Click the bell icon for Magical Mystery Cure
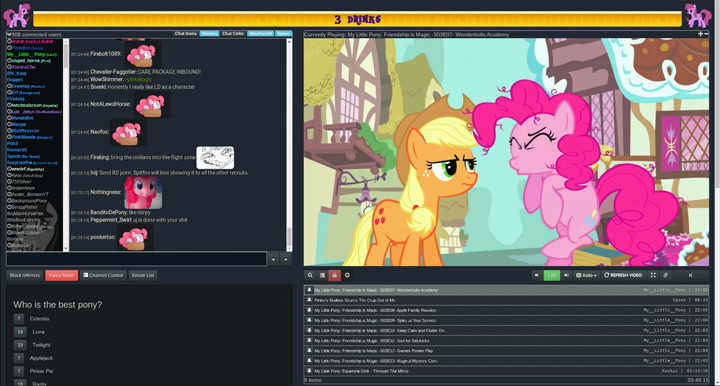The image size is (720, 386). tap(309, 361)
